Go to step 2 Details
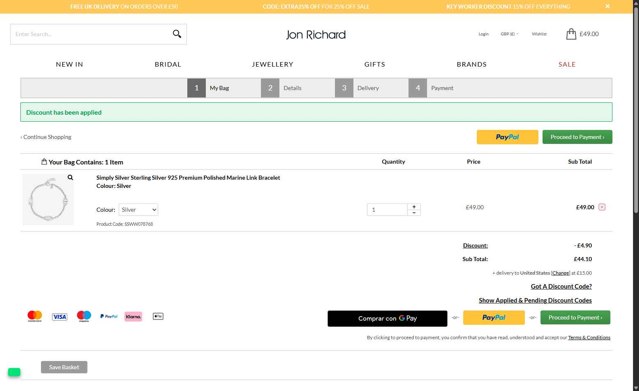Image resolution: width=639 pixels, height=391 pixels. [x=282, y=88]
